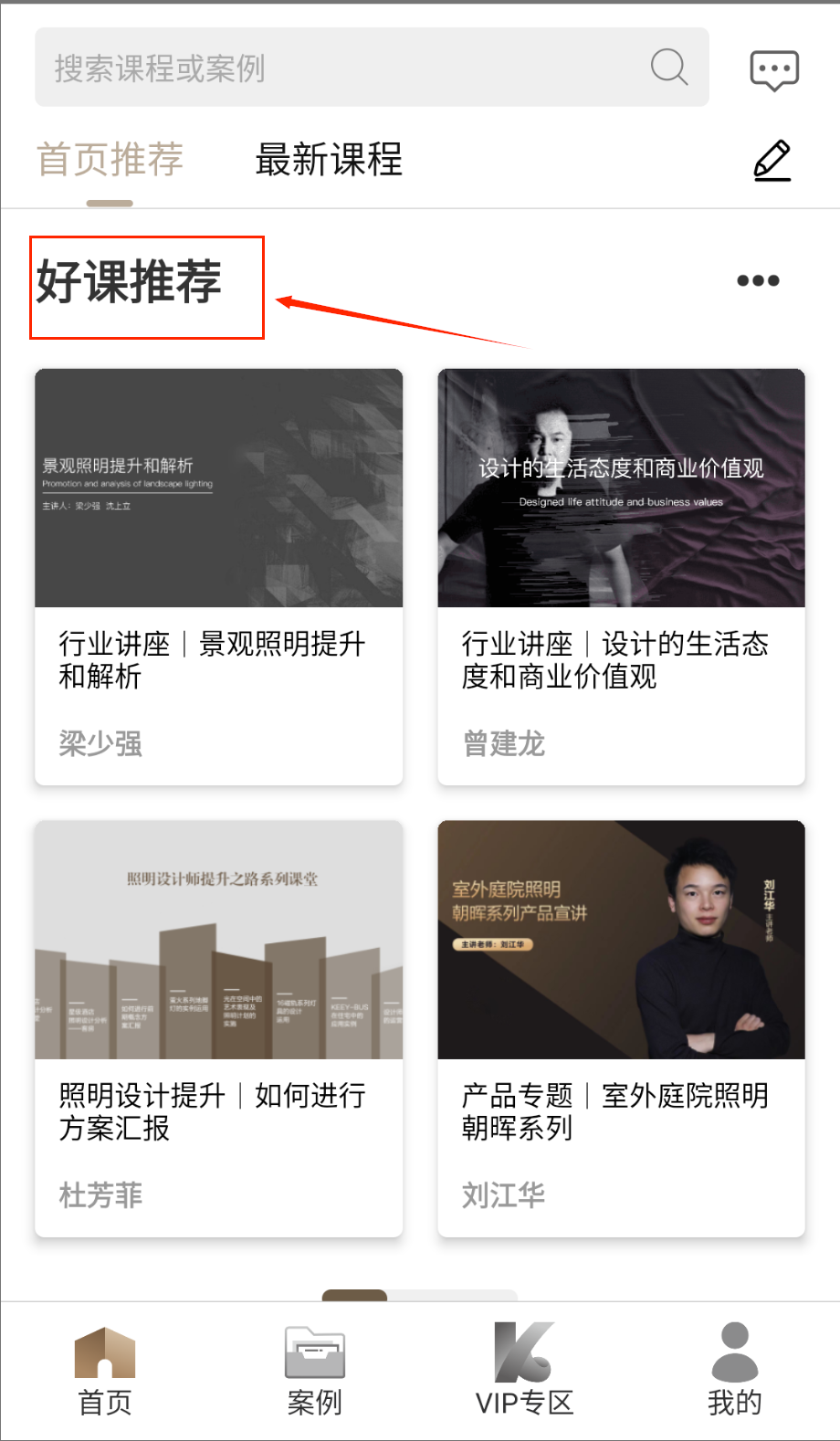The width and height of the screenshot is (840, 1441).
Task: Open the messages chat bubble icon
Action: click(x=774, y=70)
